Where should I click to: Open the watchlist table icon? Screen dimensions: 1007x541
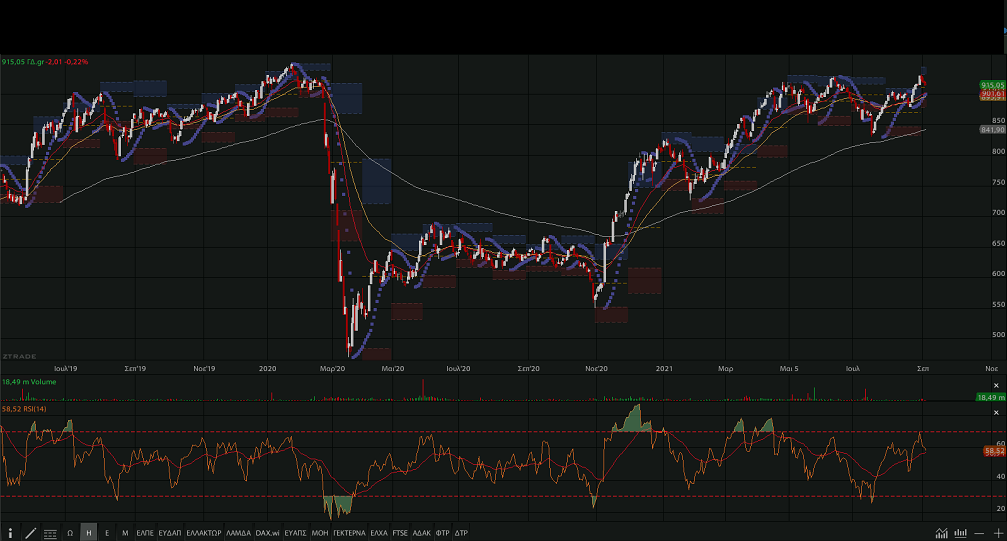[50, 533]
